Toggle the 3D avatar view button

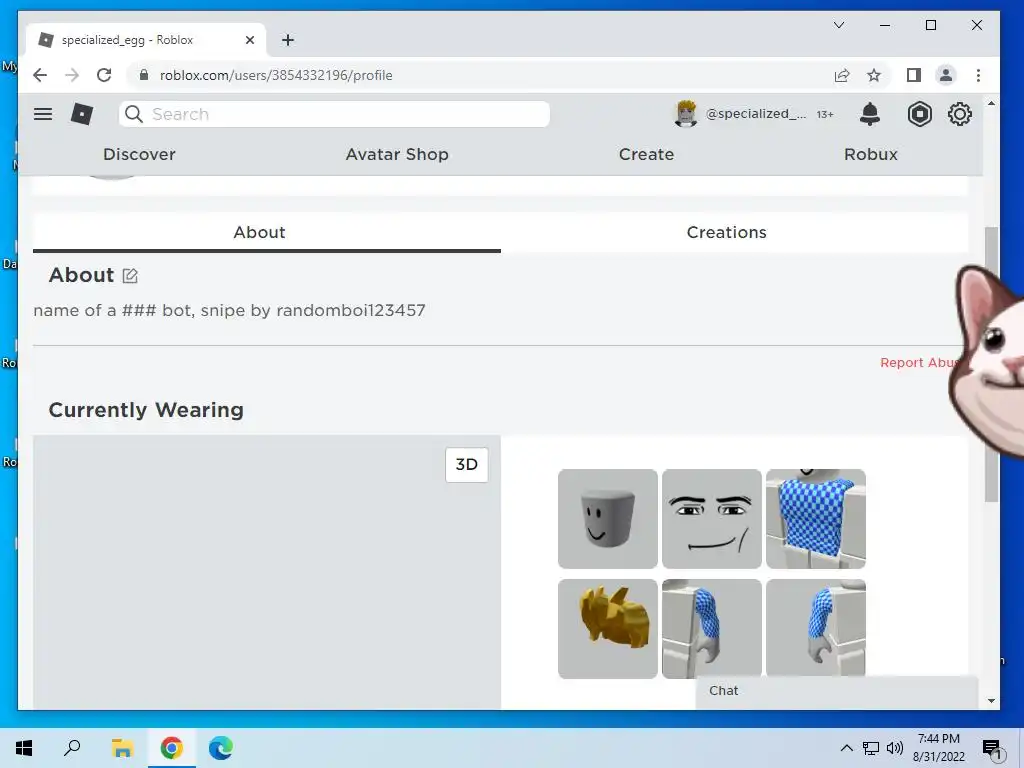point(466,464)
